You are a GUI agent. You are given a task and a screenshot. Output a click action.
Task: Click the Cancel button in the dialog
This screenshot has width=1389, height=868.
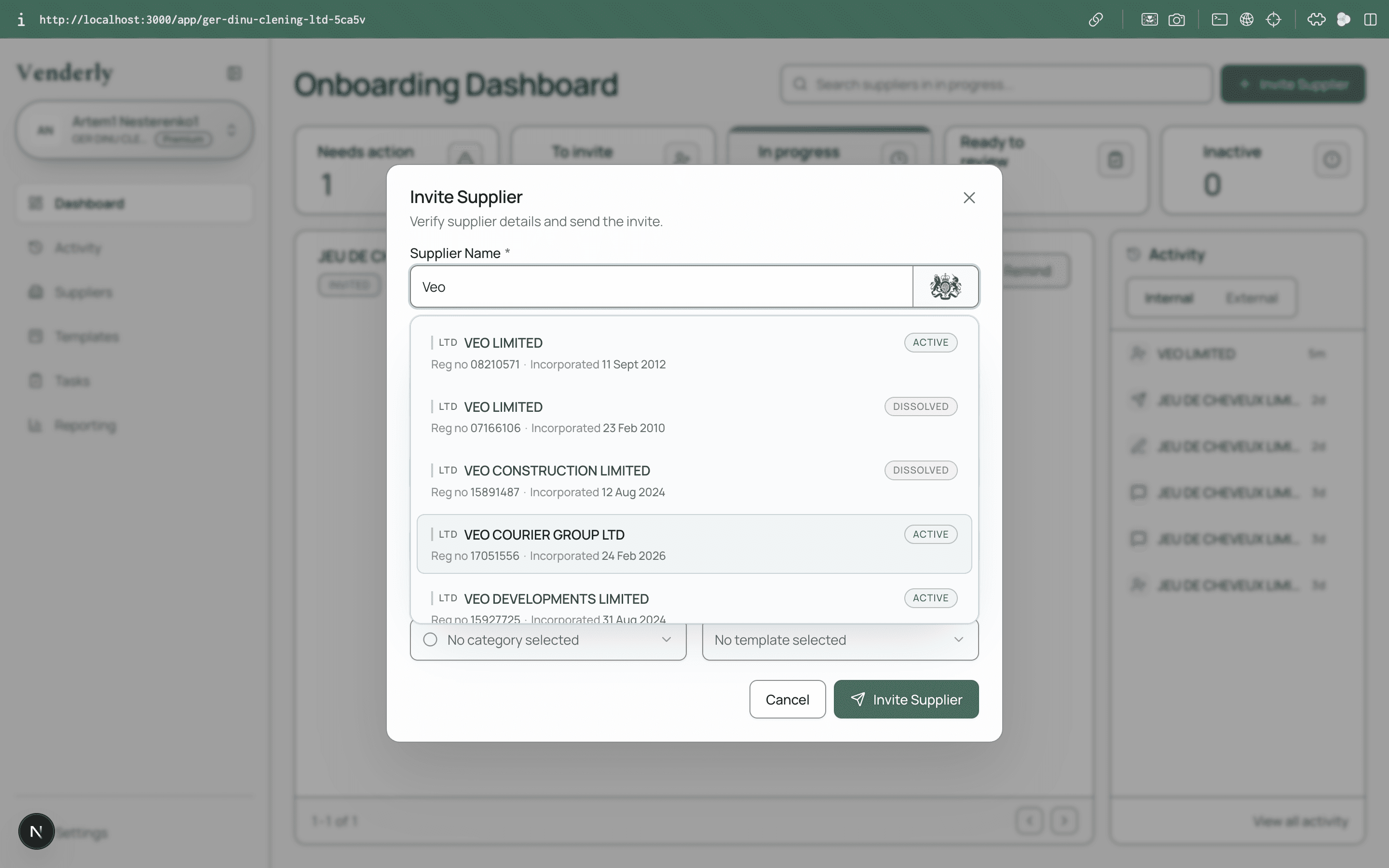pos(786,699)
